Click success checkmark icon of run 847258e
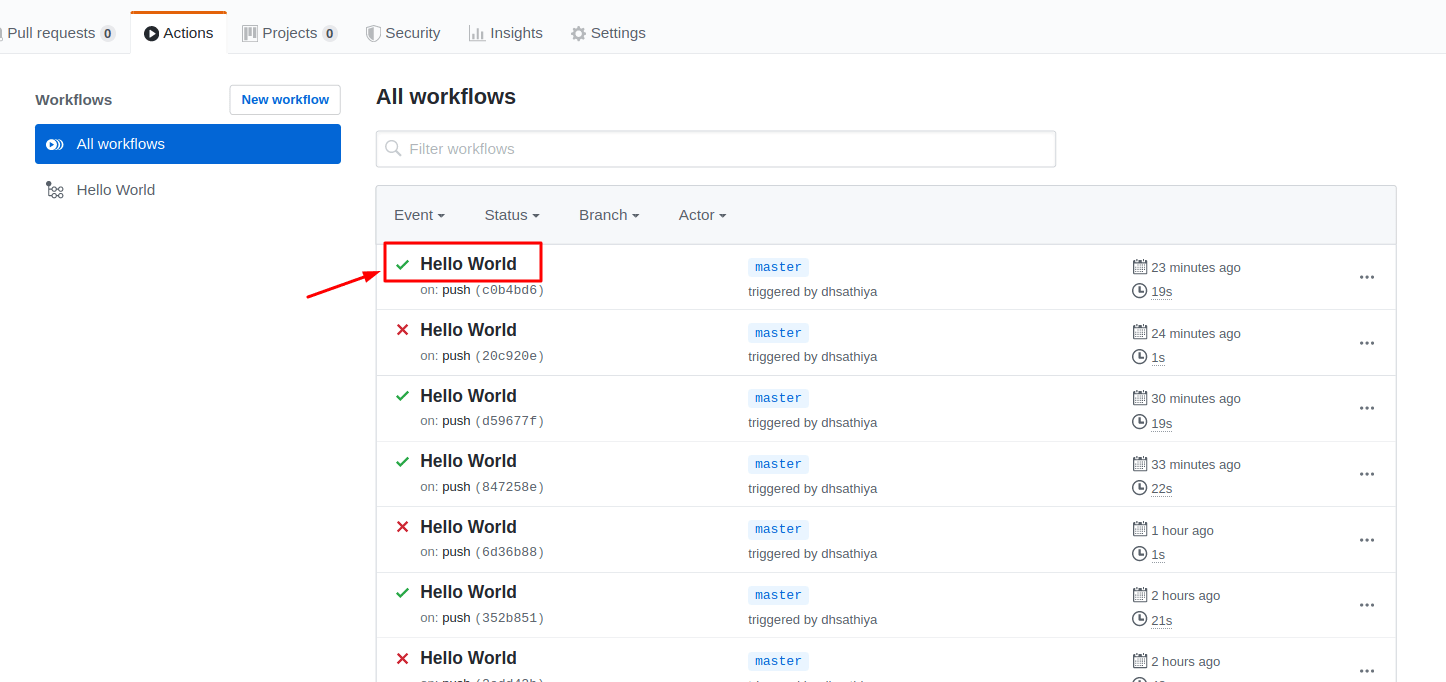 point(403,462)
